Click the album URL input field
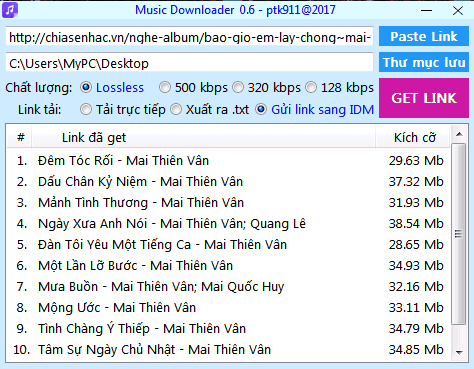The height and width of the screenshot is (369, 474). tap(189, 37)
